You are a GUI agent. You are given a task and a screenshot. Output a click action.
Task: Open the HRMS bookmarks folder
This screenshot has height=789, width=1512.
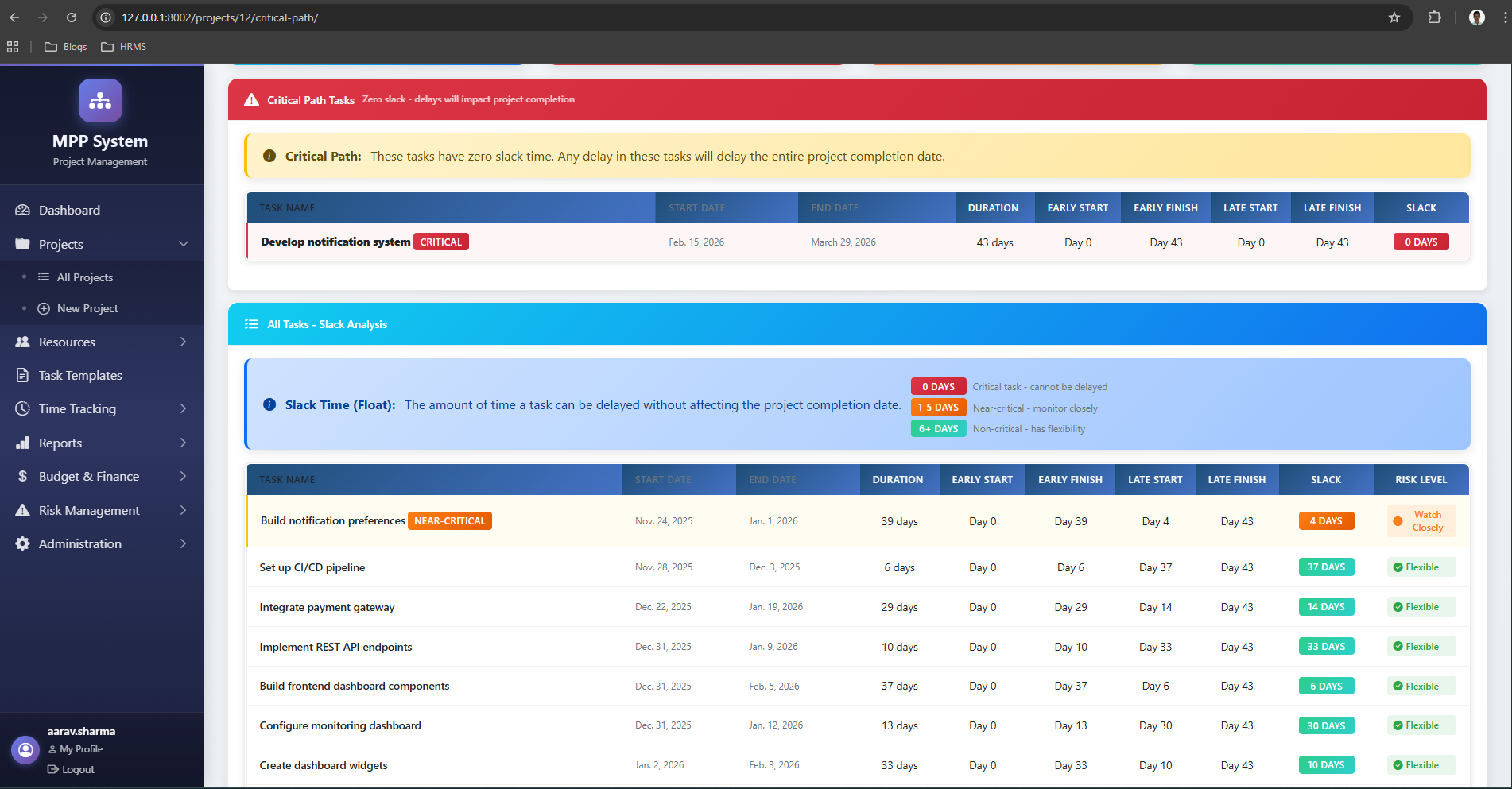click(x=124, y=47)
